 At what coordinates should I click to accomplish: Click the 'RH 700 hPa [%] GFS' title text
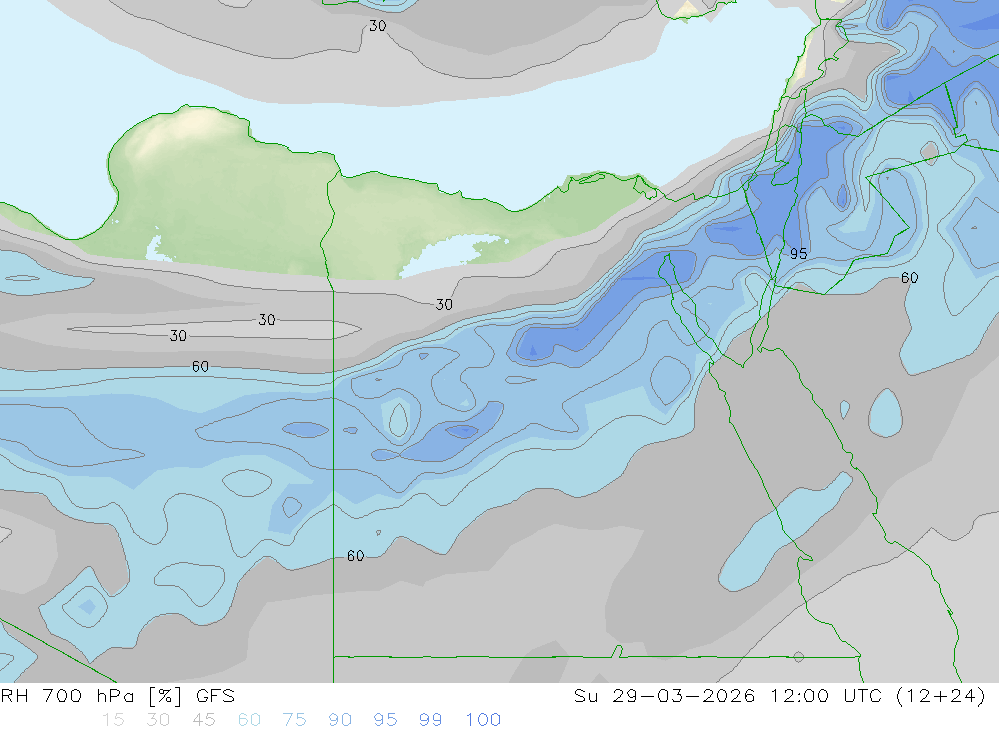(118, 696)
